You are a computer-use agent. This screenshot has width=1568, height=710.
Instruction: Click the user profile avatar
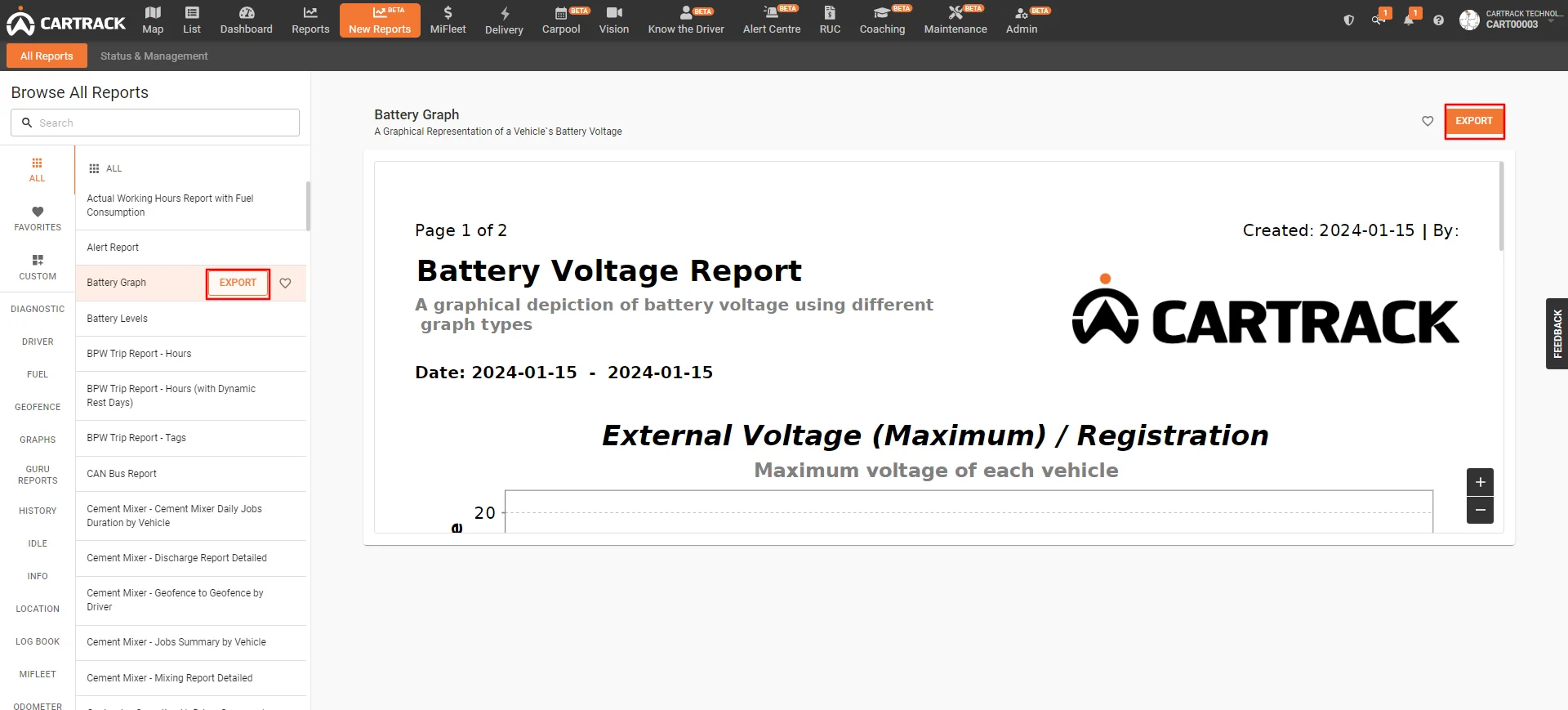(x=1469, y=20)
